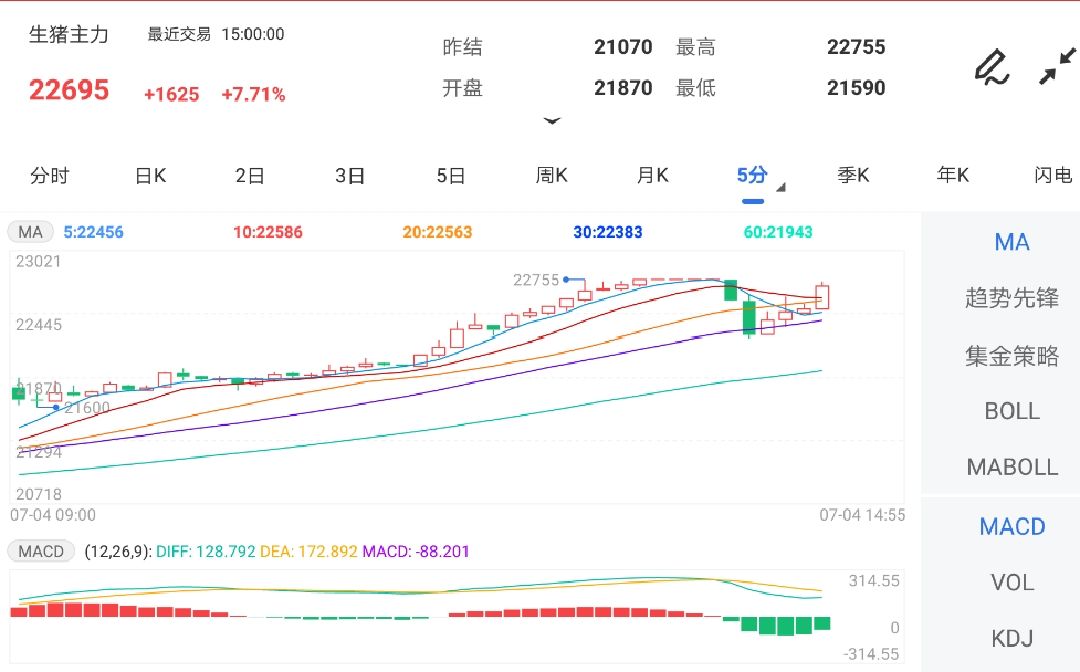Open the drawing pen tool icon

992,67
